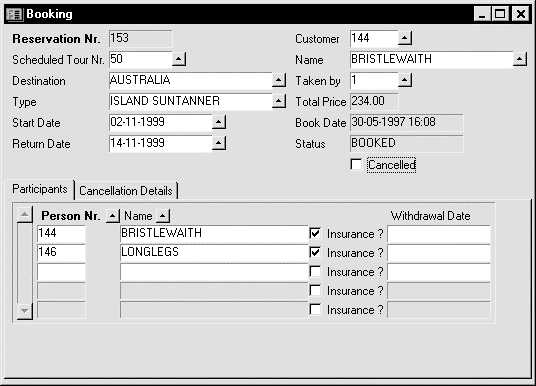This screenshot has height=386, width=536.
Task: Uncheck Insurance for BRISTLEWAITH
Action: (x=315, y=234)
